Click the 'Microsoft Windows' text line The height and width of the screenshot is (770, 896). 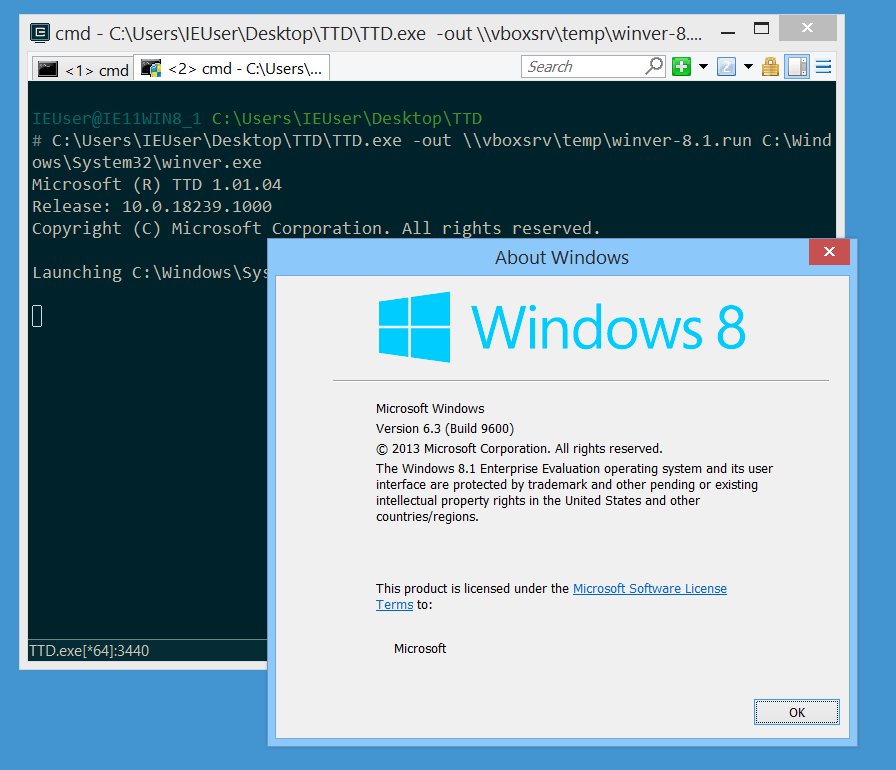coord(430,408)
